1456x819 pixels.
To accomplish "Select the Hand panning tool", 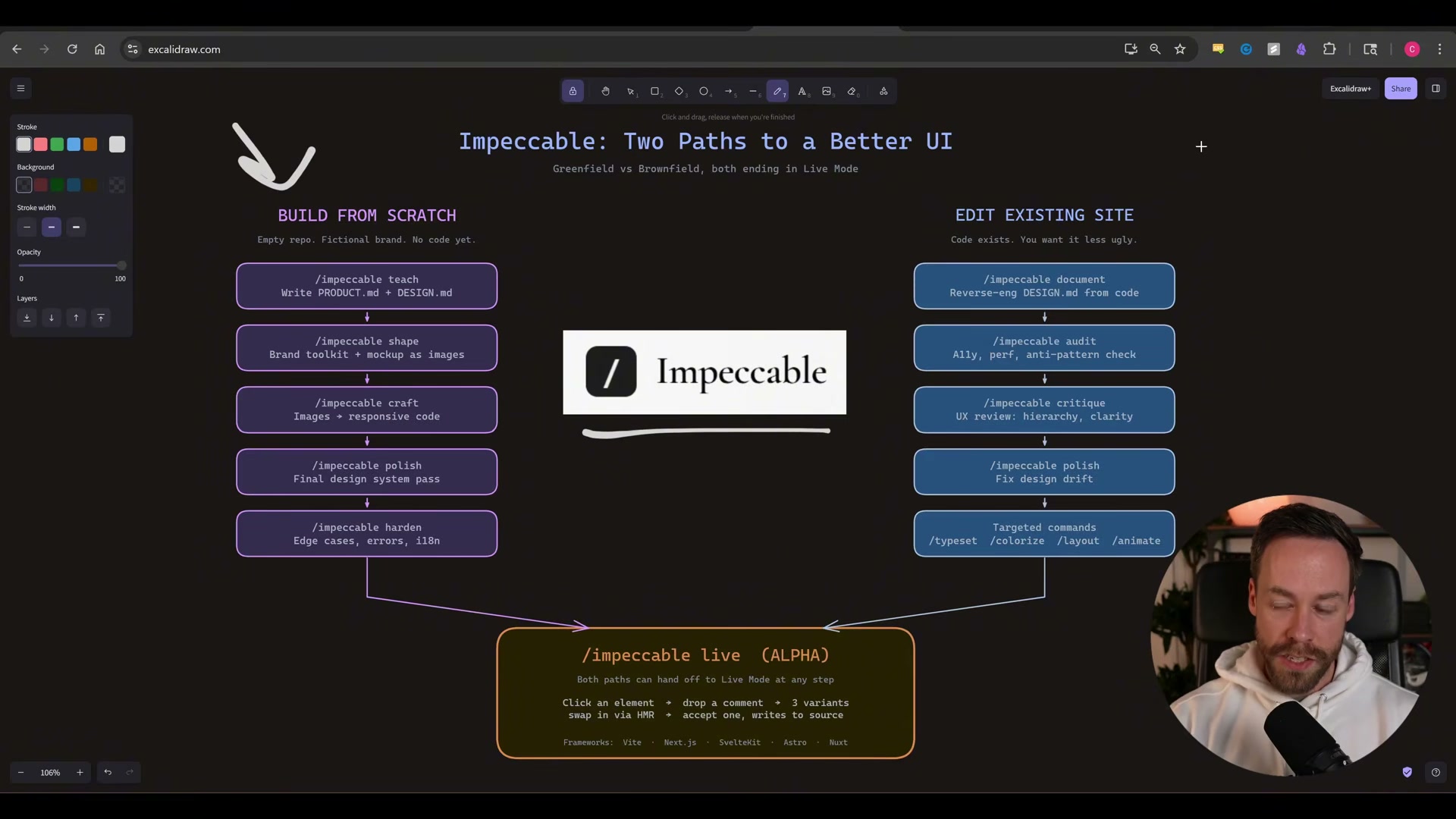I will [605, 91].
